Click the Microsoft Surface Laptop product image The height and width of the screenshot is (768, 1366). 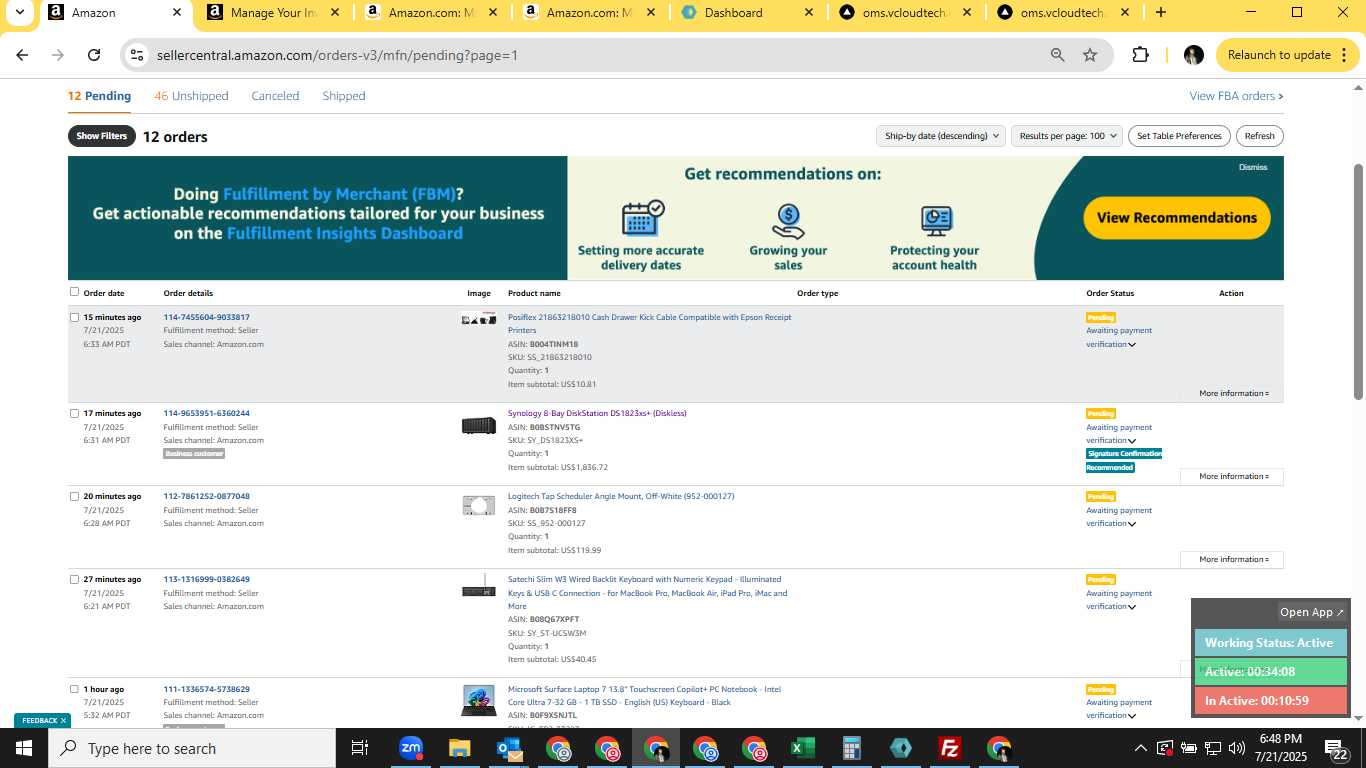tap(478, 700)
